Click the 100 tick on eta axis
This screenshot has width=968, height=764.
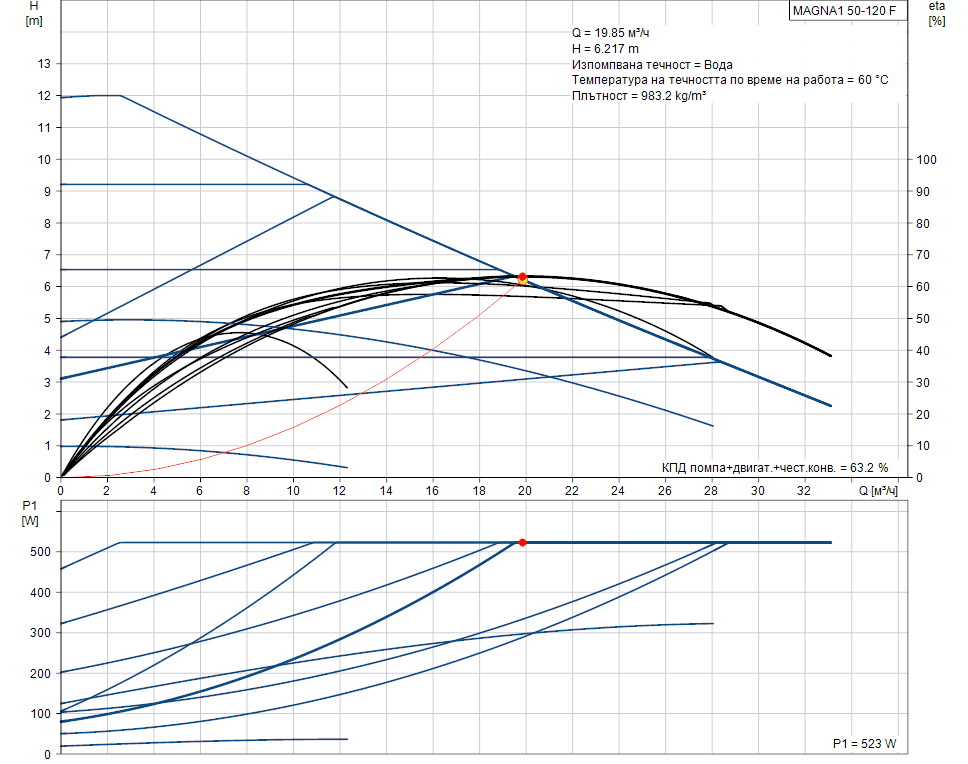(x=926, y=160)
